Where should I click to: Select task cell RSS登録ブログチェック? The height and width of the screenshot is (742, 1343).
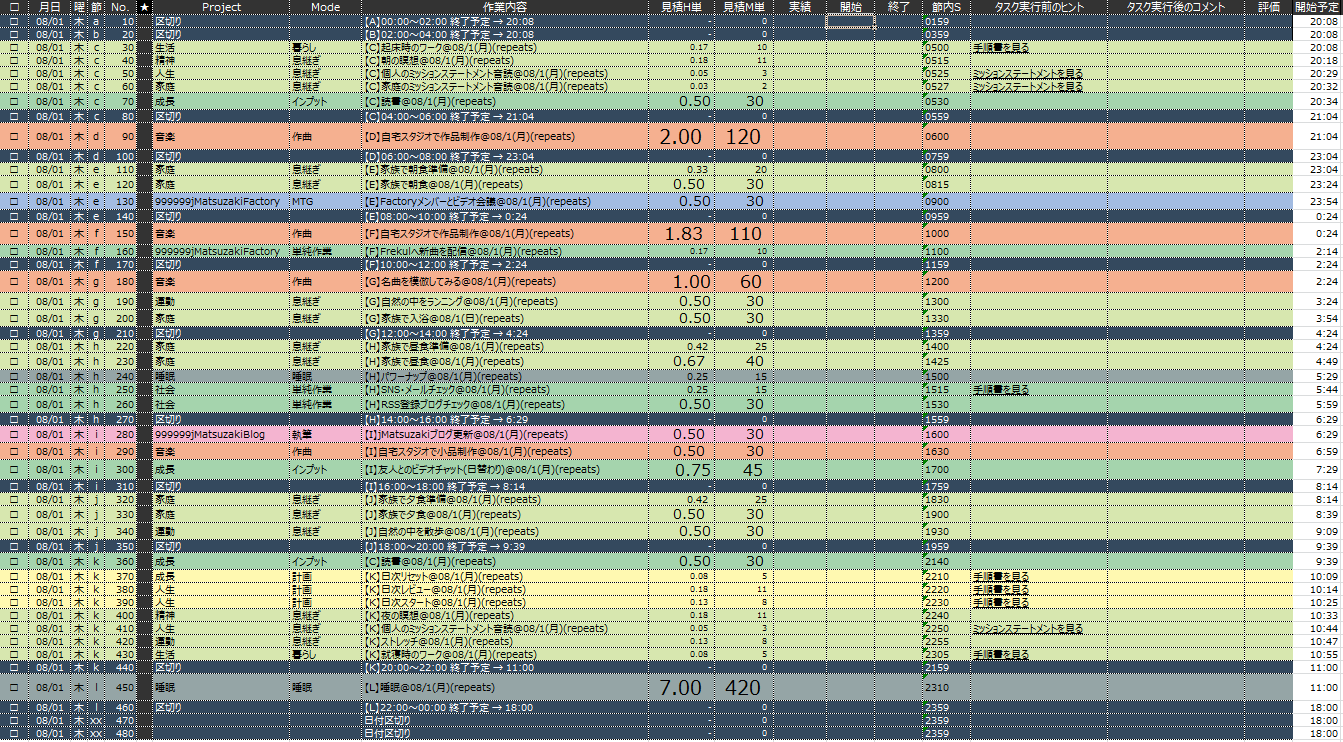505,404
